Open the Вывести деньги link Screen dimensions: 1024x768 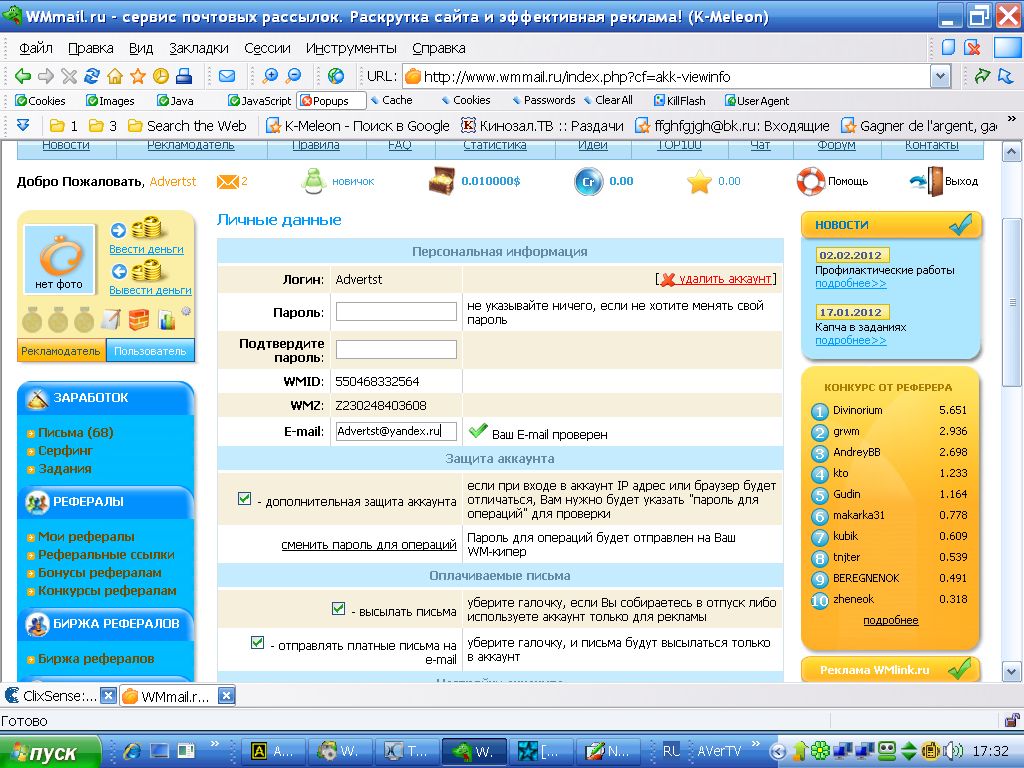coord(150,290)
